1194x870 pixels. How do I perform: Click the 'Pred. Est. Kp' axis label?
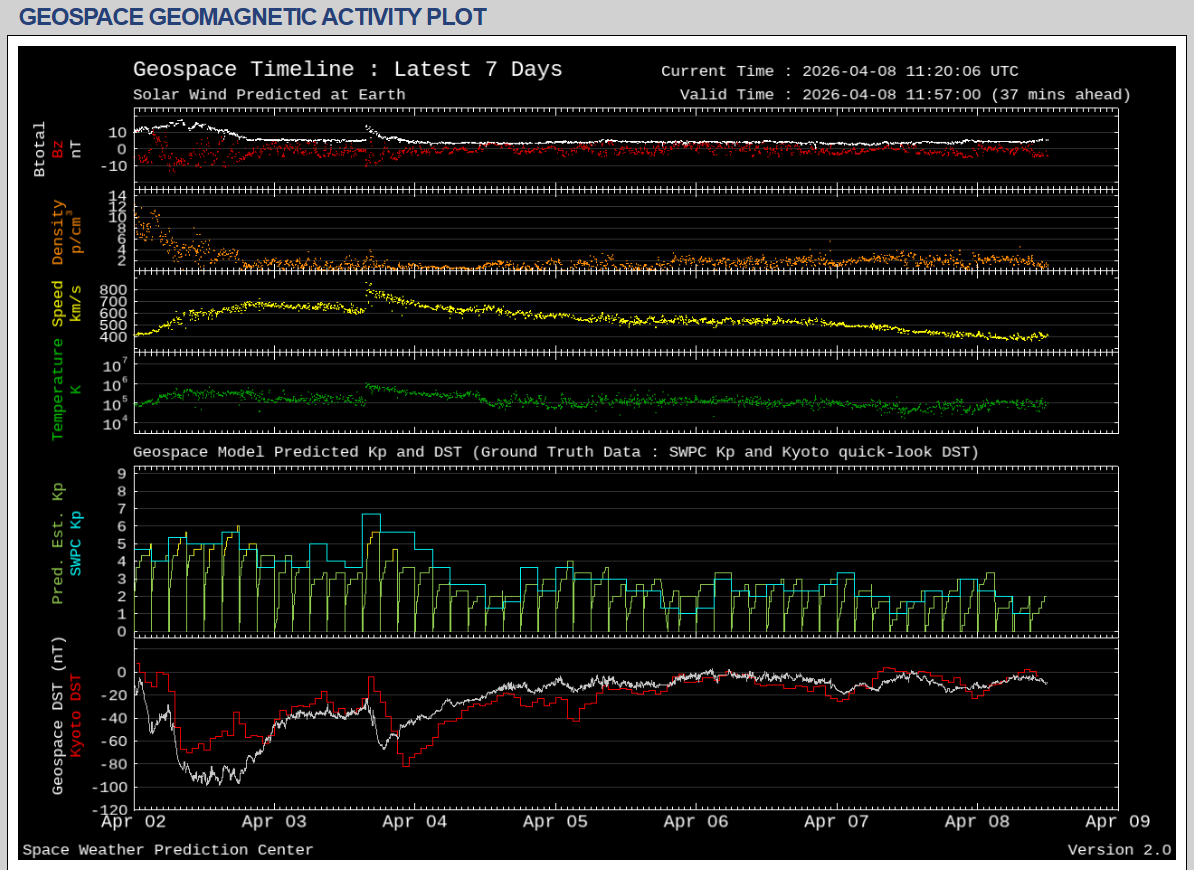tap(58, 544)
